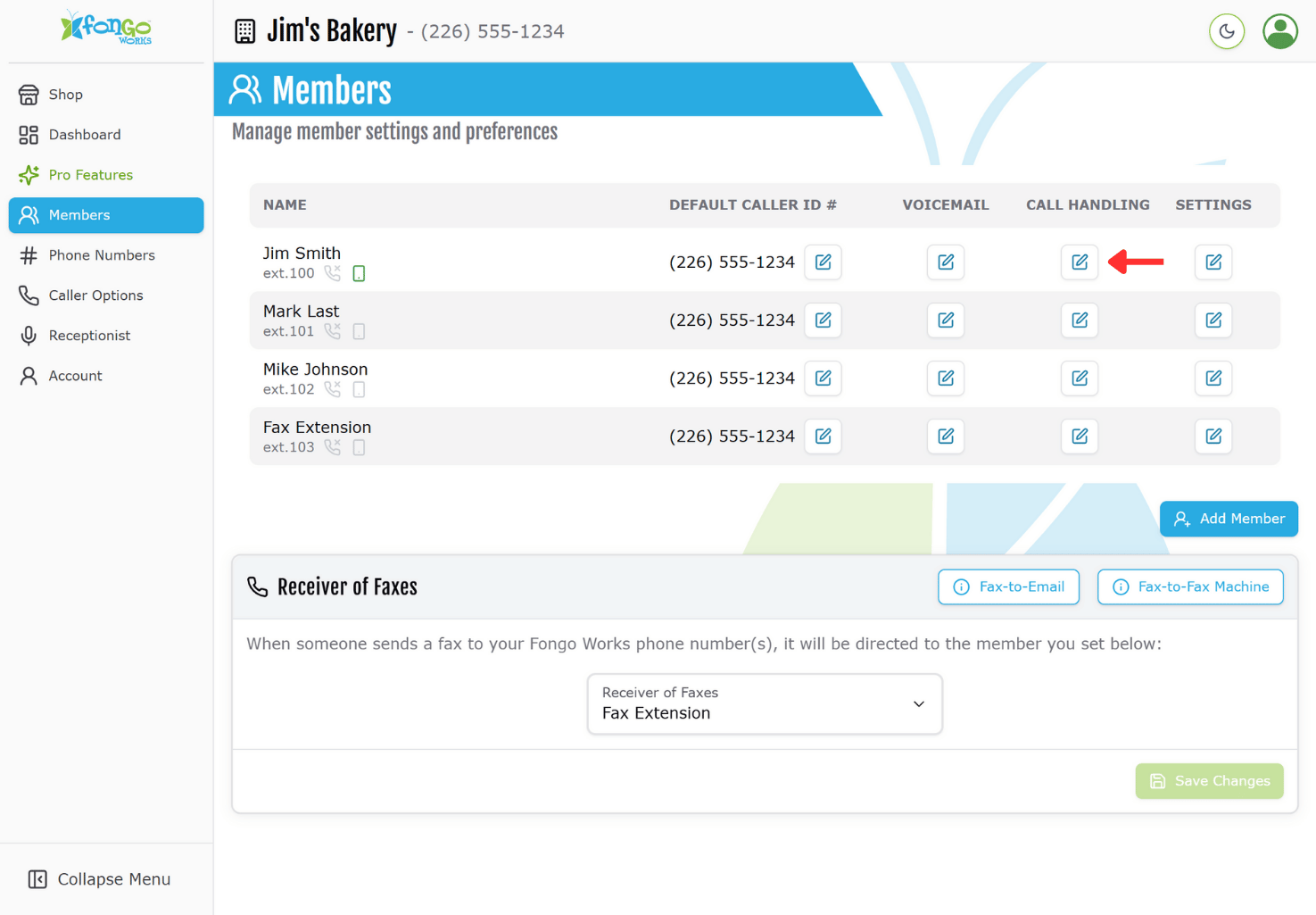Click the Fongo Works logo
Viewport: 1316px width, 915px height.
(106, 29)
